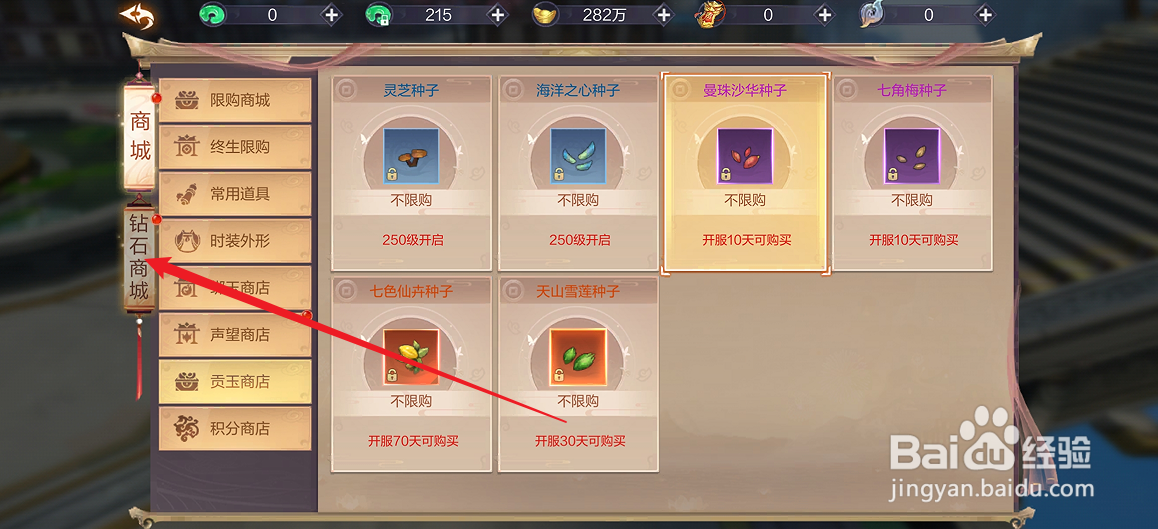Select 声望商店 in sidebar
Viewport: 1158px width, 529px height.
click(x=235, y=335)
